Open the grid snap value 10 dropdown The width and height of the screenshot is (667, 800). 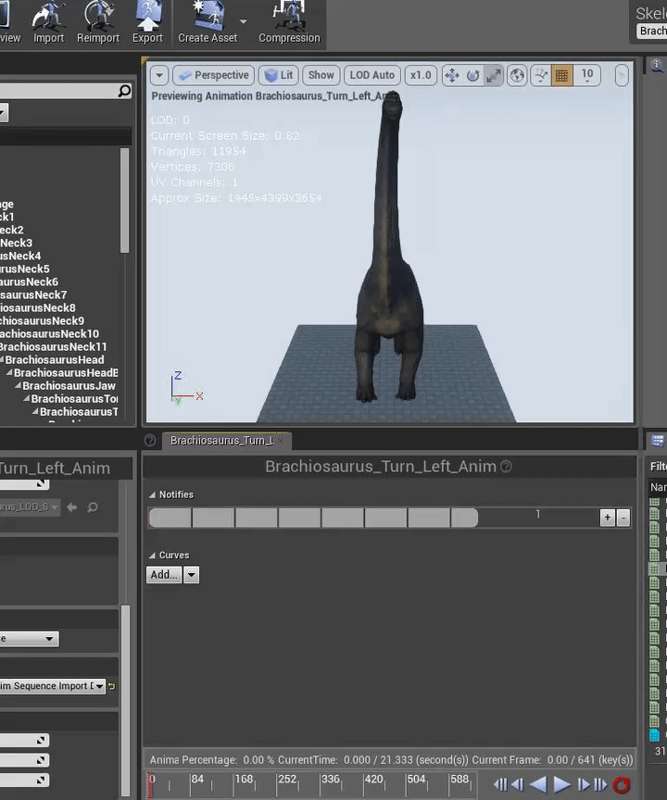[x=587, y=76]
